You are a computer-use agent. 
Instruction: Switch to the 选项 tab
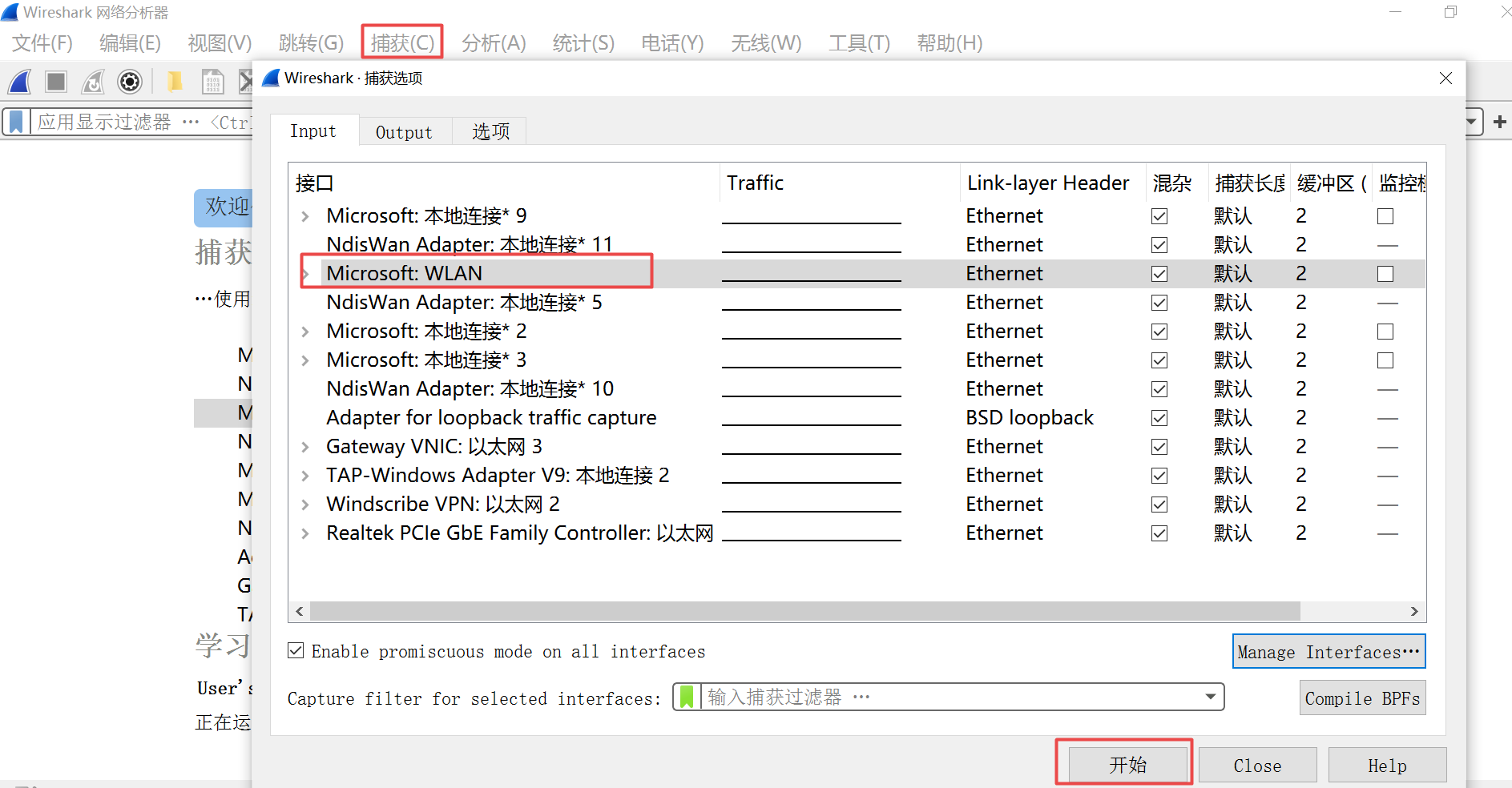click(490, 131)
